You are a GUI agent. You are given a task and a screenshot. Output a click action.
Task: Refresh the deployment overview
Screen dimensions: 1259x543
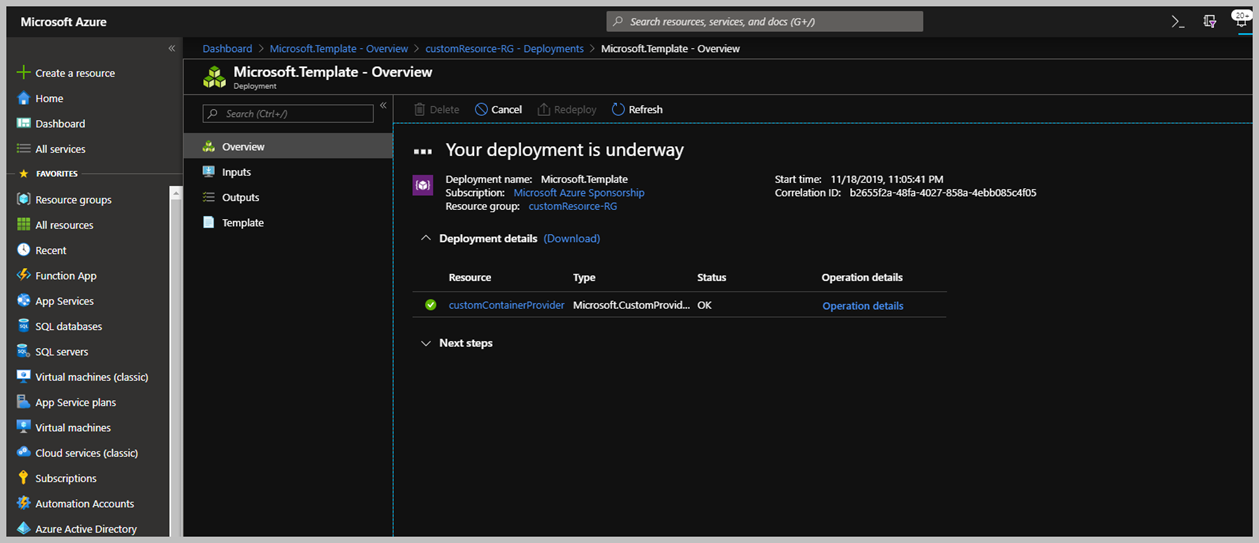click(637, 109)
